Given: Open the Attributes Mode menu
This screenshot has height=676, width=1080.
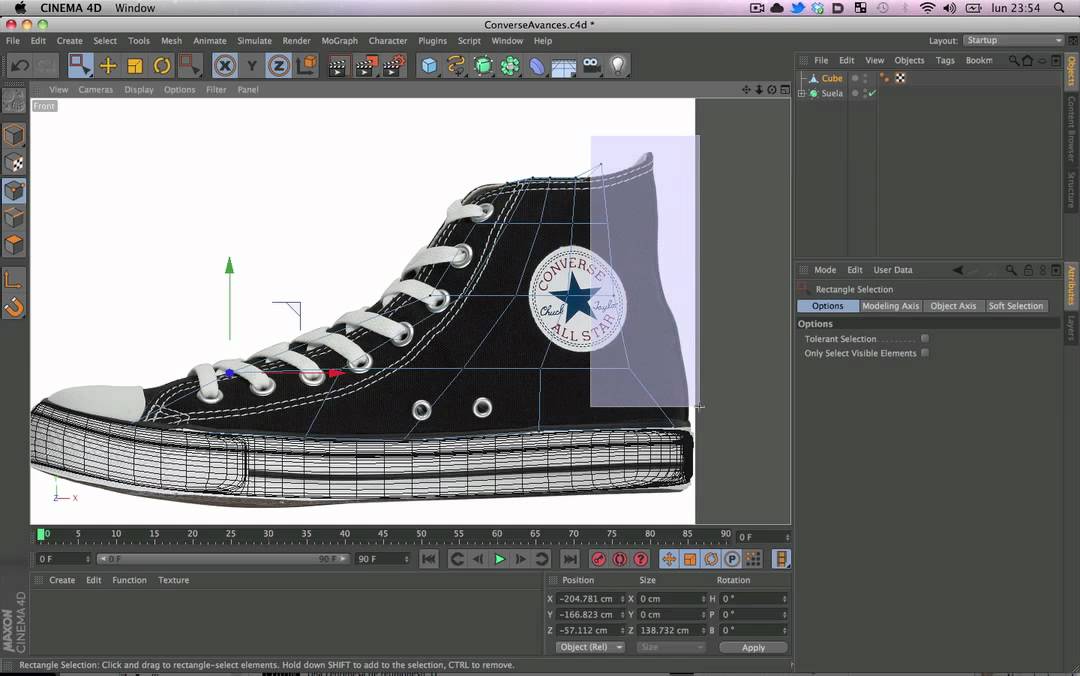Looking at the screenshot, I should 825,270.
